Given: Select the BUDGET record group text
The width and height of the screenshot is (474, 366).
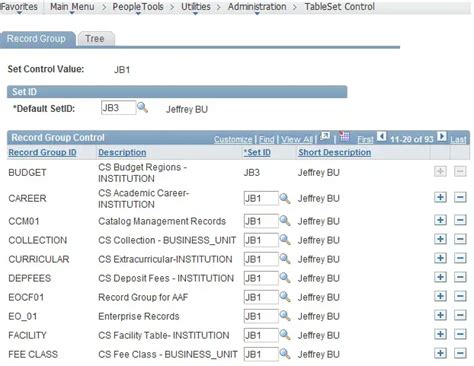Looking at the screenshot, I should [x=27, y=172].
